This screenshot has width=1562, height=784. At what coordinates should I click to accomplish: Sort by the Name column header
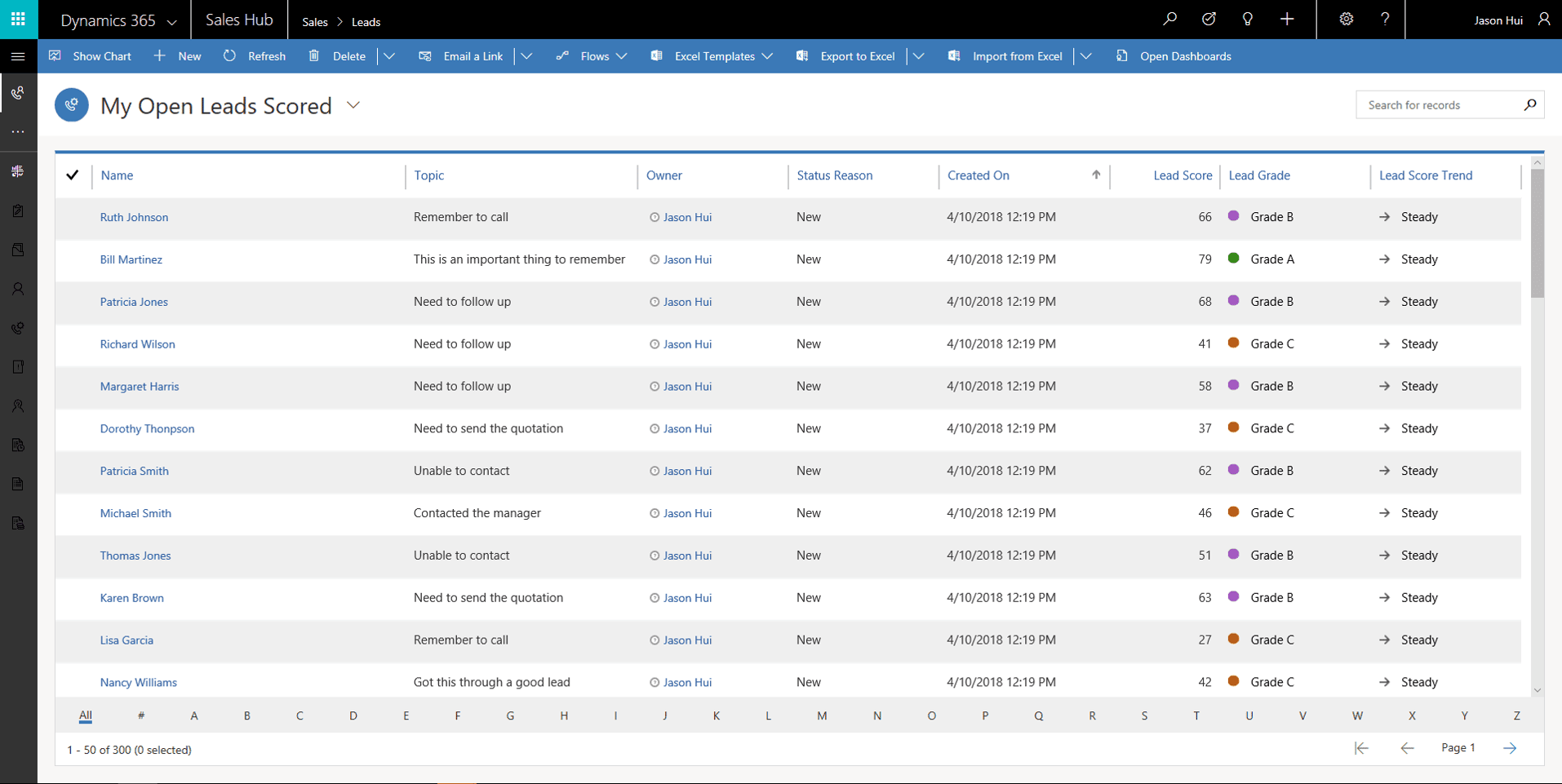click(117, 175)
